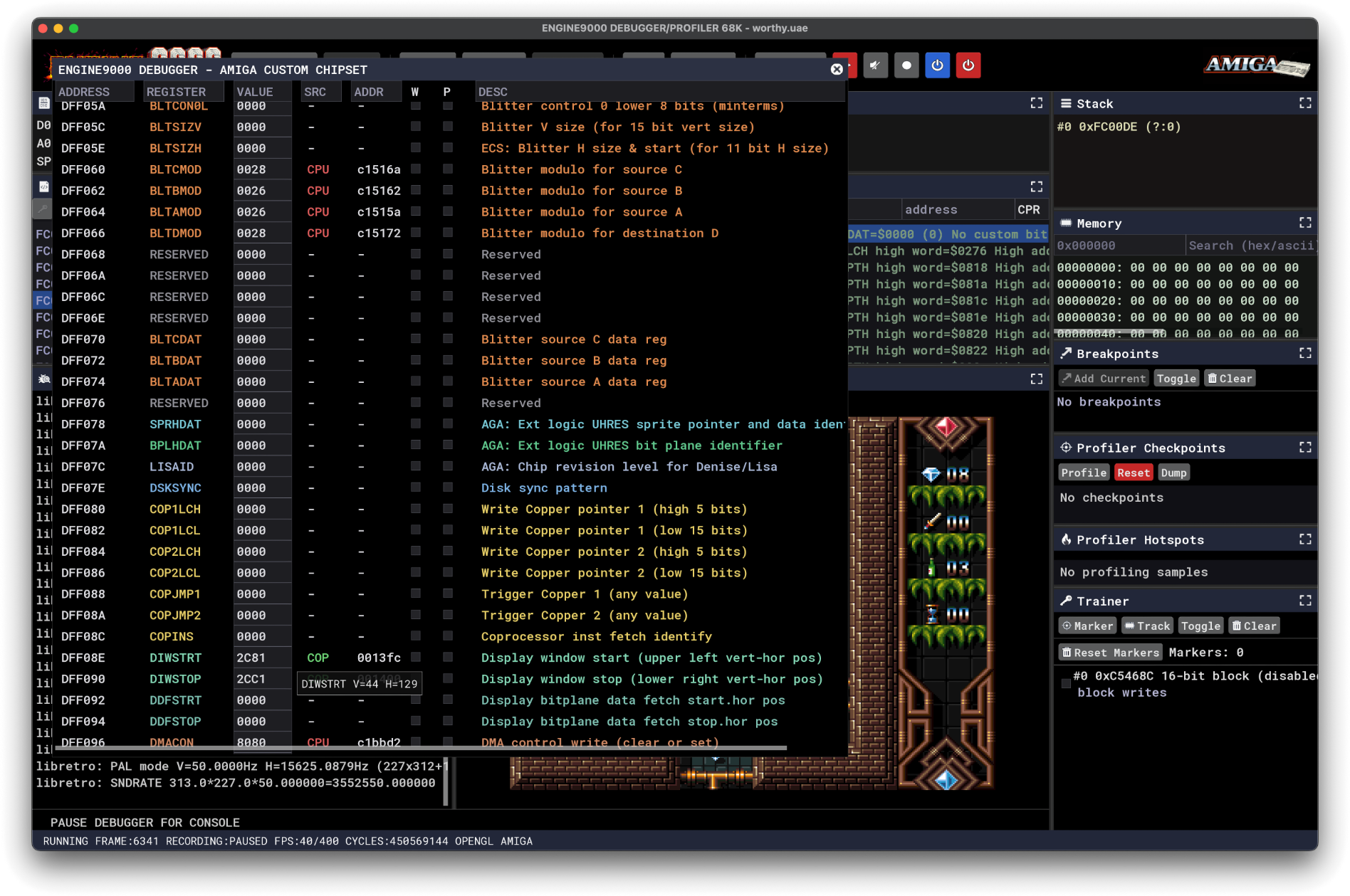
Task: Maximize the Memory panel
Action: pos(1305,223)
